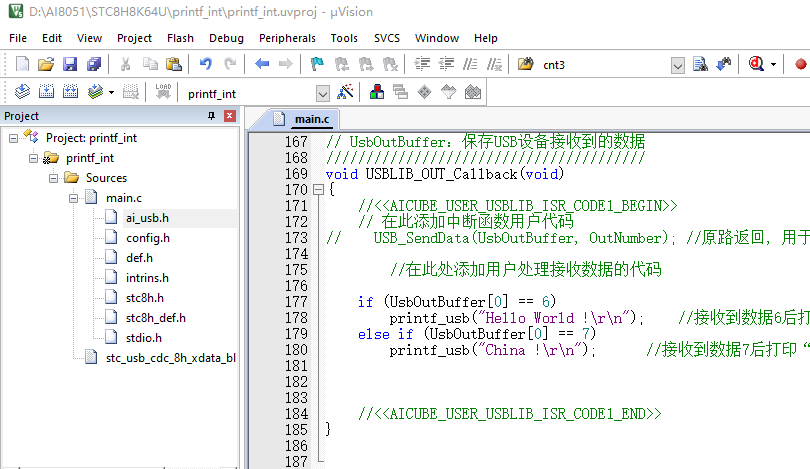Screen dimensions: 810x469
Task: Create a new file from toolbar
Action: (22, 64)
